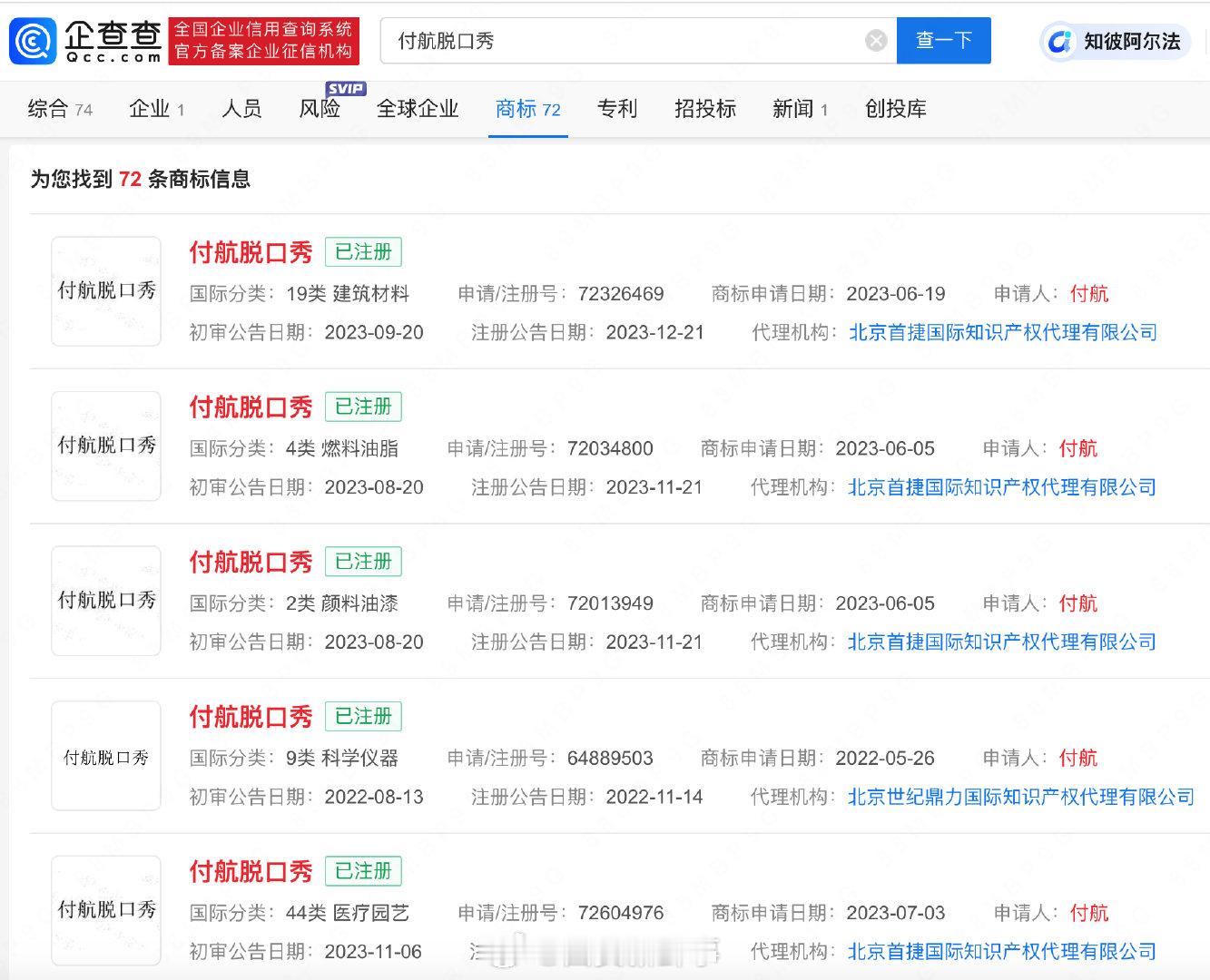Click preliminary announcement date 2022-08-13
This screenshot has height=980, width=1210.
[x=374, y=797]
